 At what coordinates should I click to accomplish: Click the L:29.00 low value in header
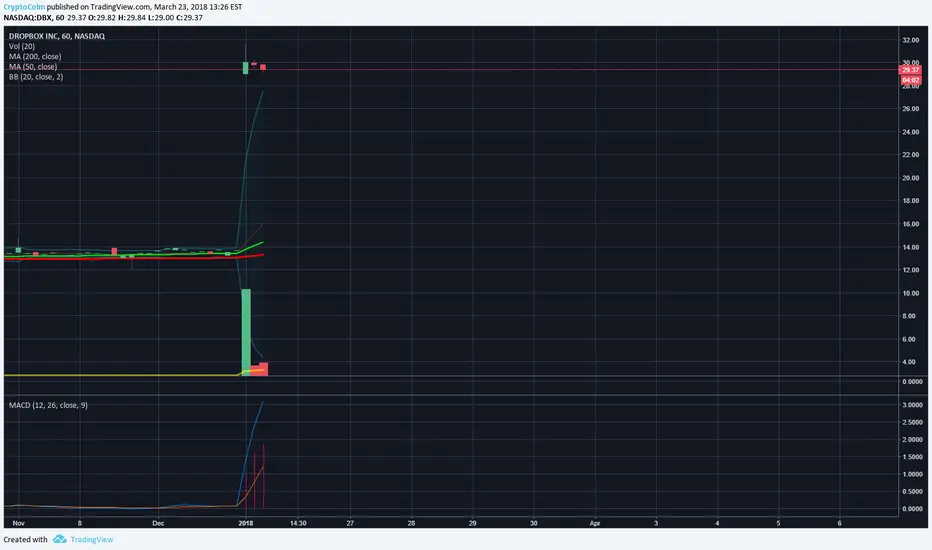point(161,18)
